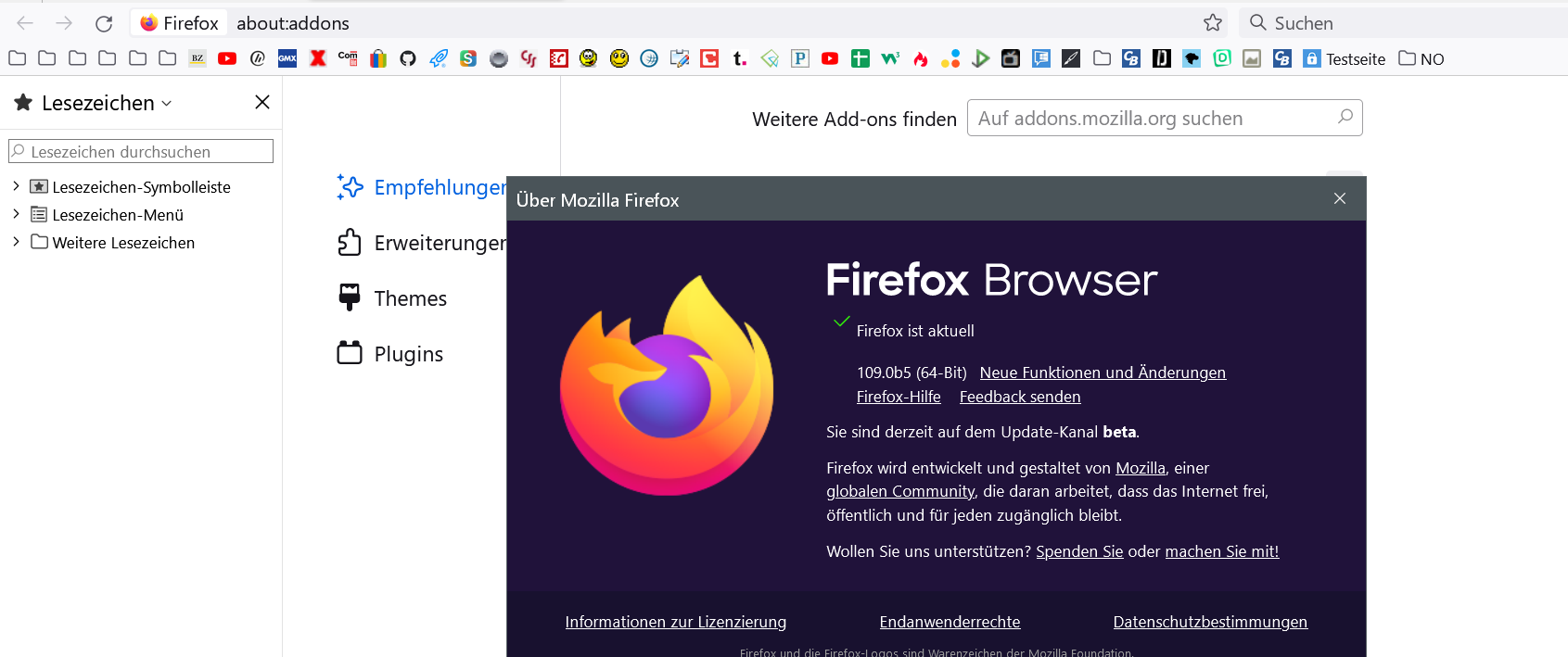1568x657 pixels.
Task: Open the globalen Community link
Action: click(x=900, y=491)
